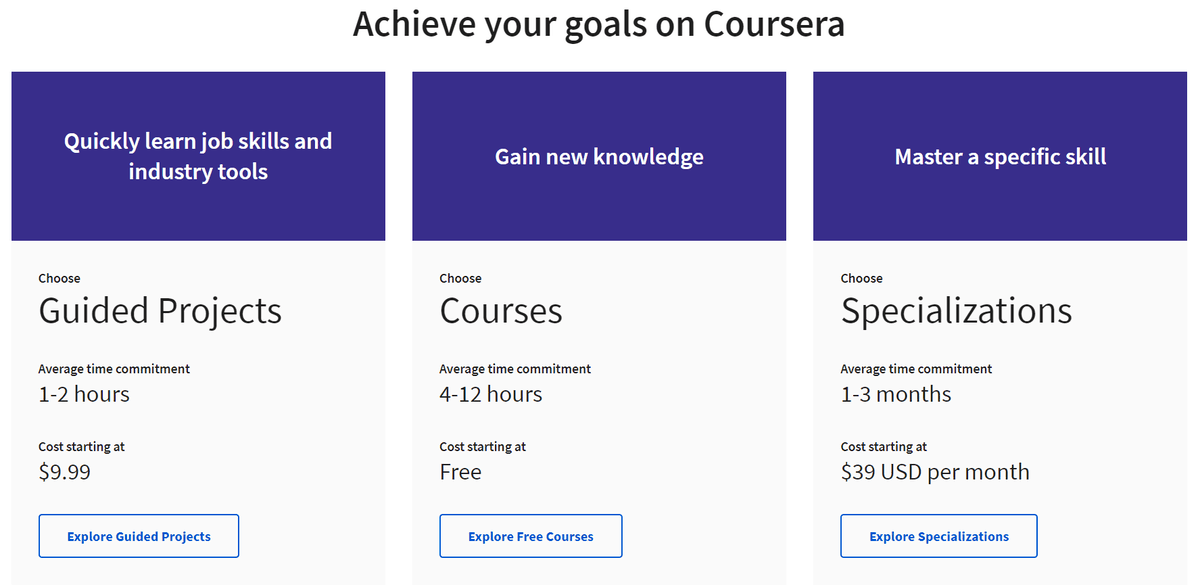Click 'Choose' label above Guided Projects
The image size is (1200, 587).
click(60, 278)
